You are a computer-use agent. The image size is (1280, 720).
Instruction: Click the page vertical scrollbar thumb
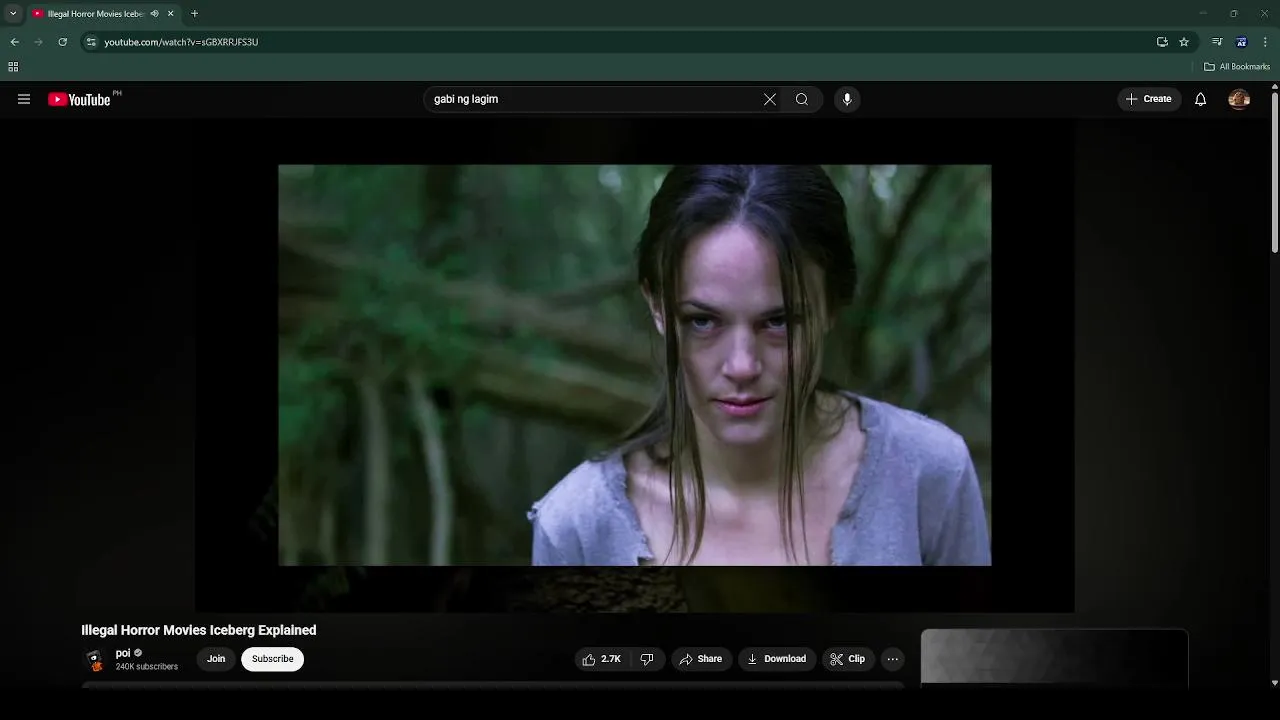click(1275, 172)
